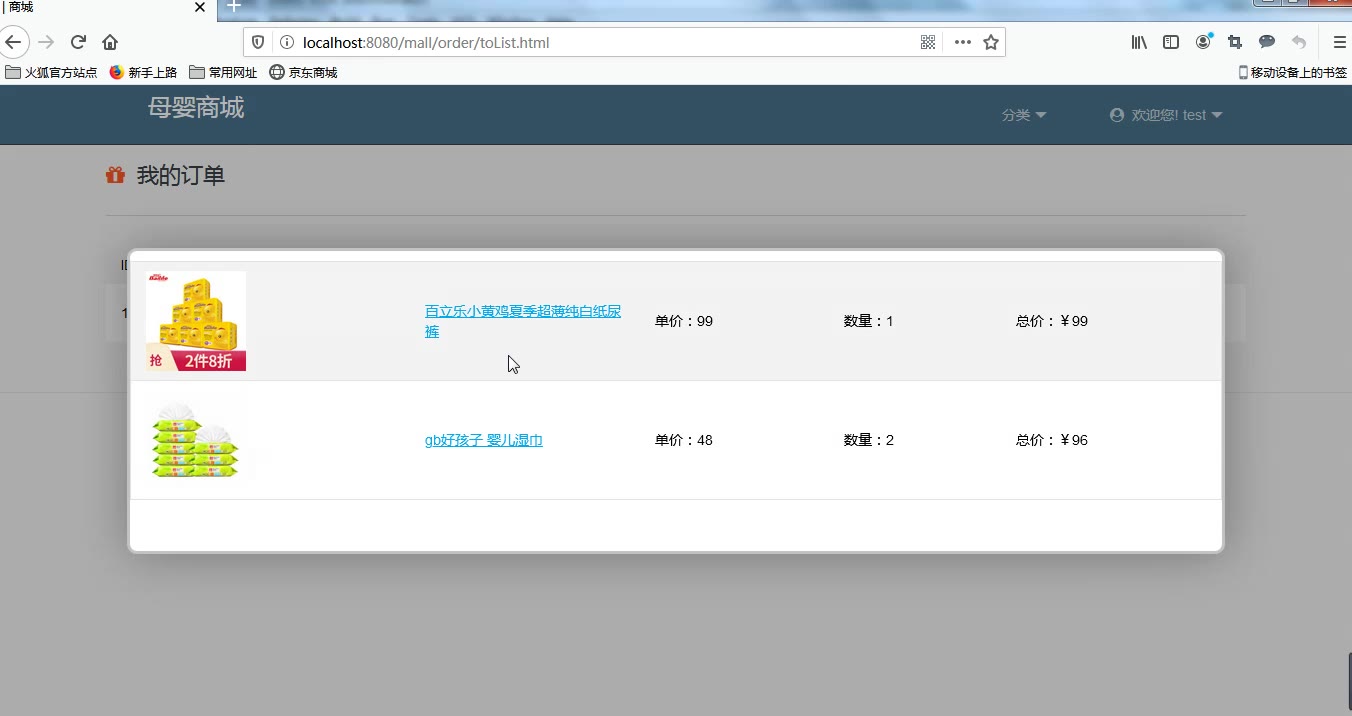Open the 火狐官方站点 bookmark folder
Image resolution: width=1352 pixels, height=716 pixels.
tap(51, 72)
